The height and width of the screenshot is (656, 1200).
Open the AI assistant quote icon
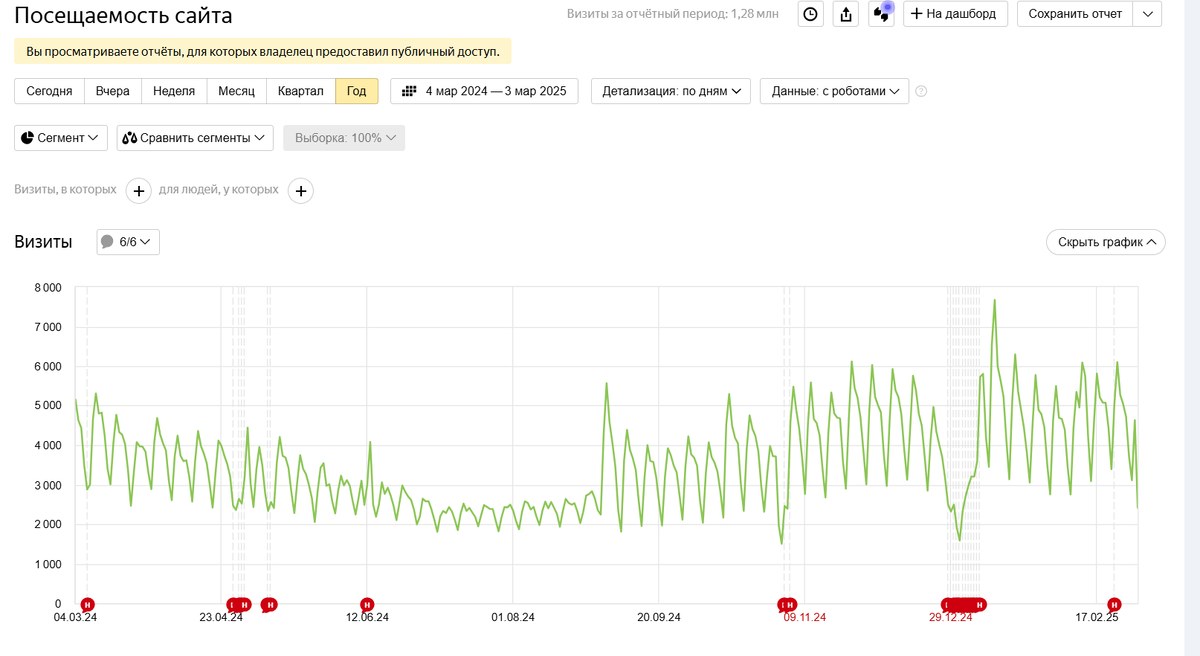[x=881, y=14]
